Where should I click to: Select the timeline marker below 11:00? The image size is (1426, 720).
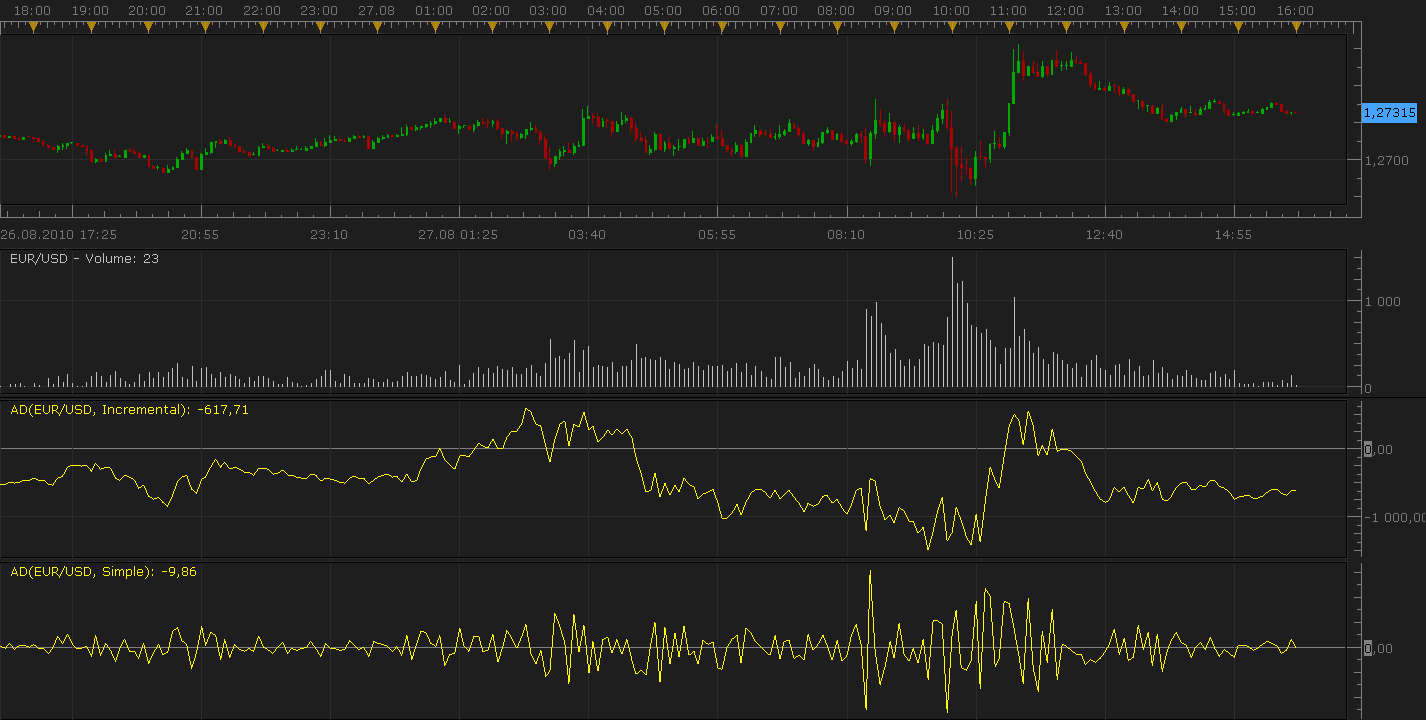pos(1008,28)
